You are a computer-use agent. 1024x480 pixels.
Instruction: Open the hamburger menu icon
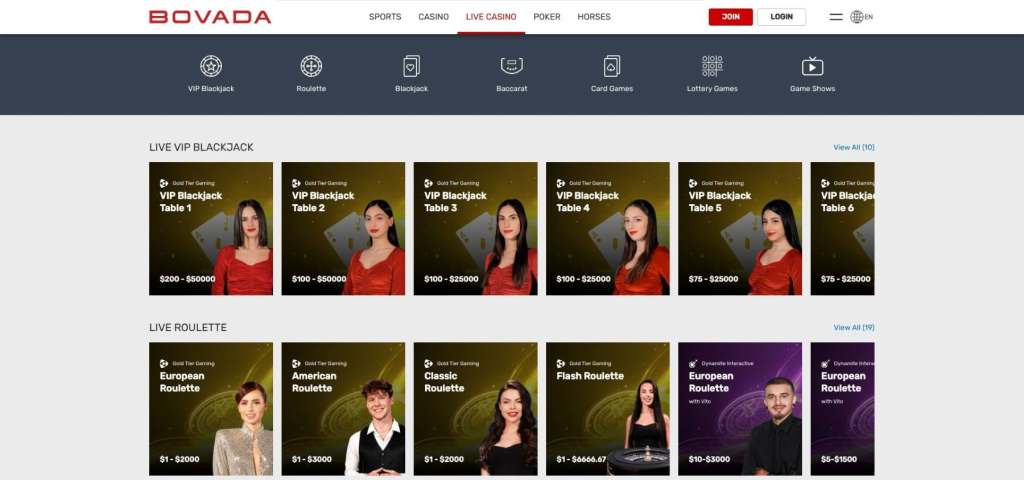(x=836, y=17)
